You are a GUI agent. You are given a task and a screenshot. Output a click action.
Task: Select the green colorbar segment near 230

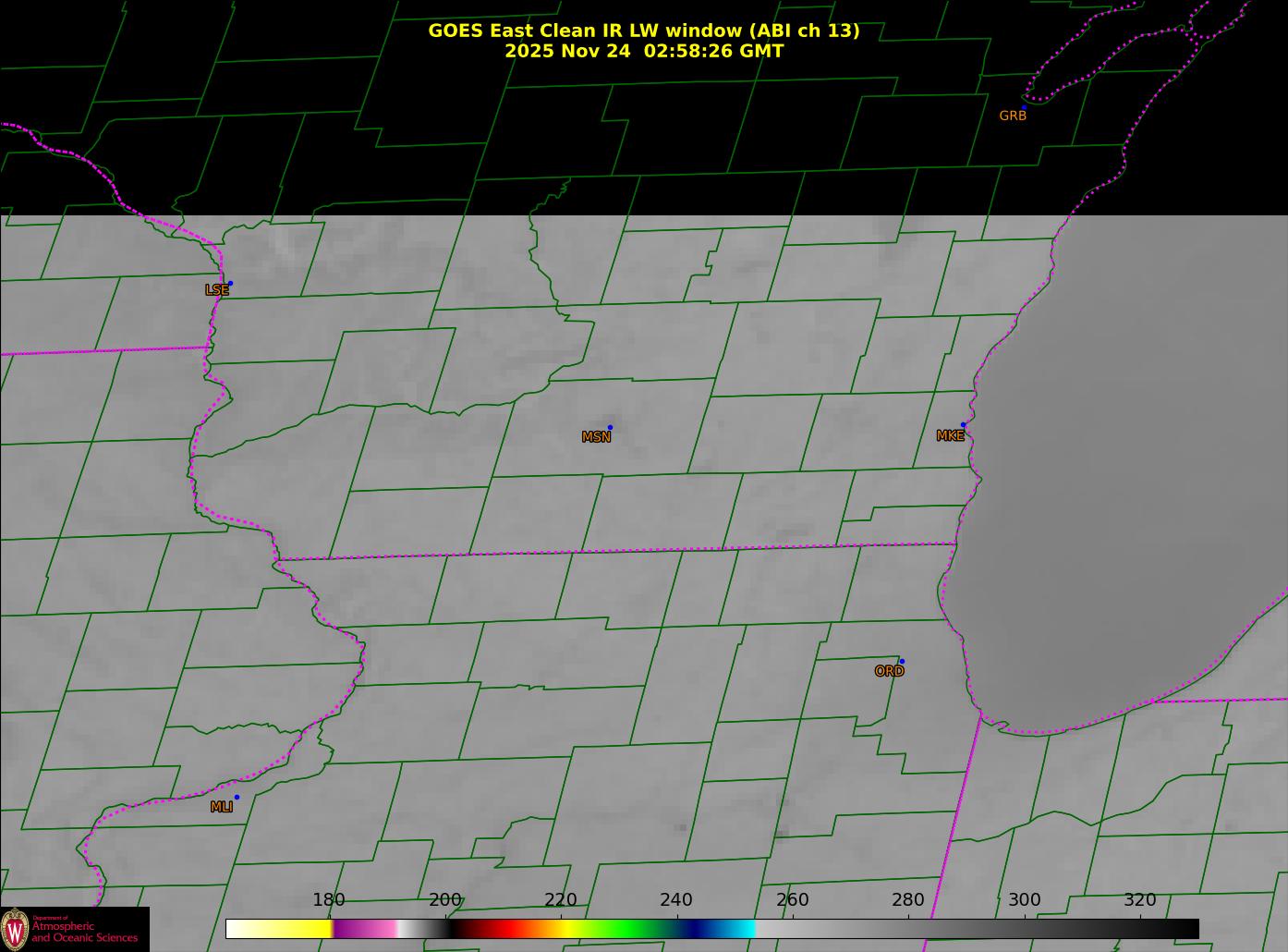[x=619, y=929]
